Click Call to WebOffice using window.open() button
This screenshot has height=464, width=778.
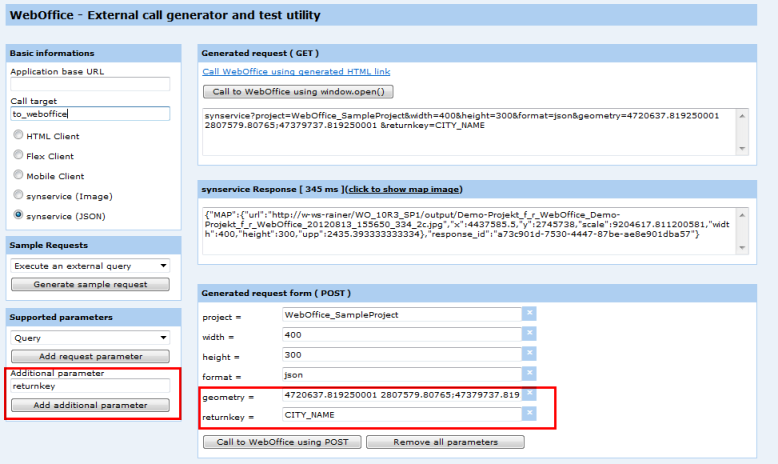coord(298,92)
